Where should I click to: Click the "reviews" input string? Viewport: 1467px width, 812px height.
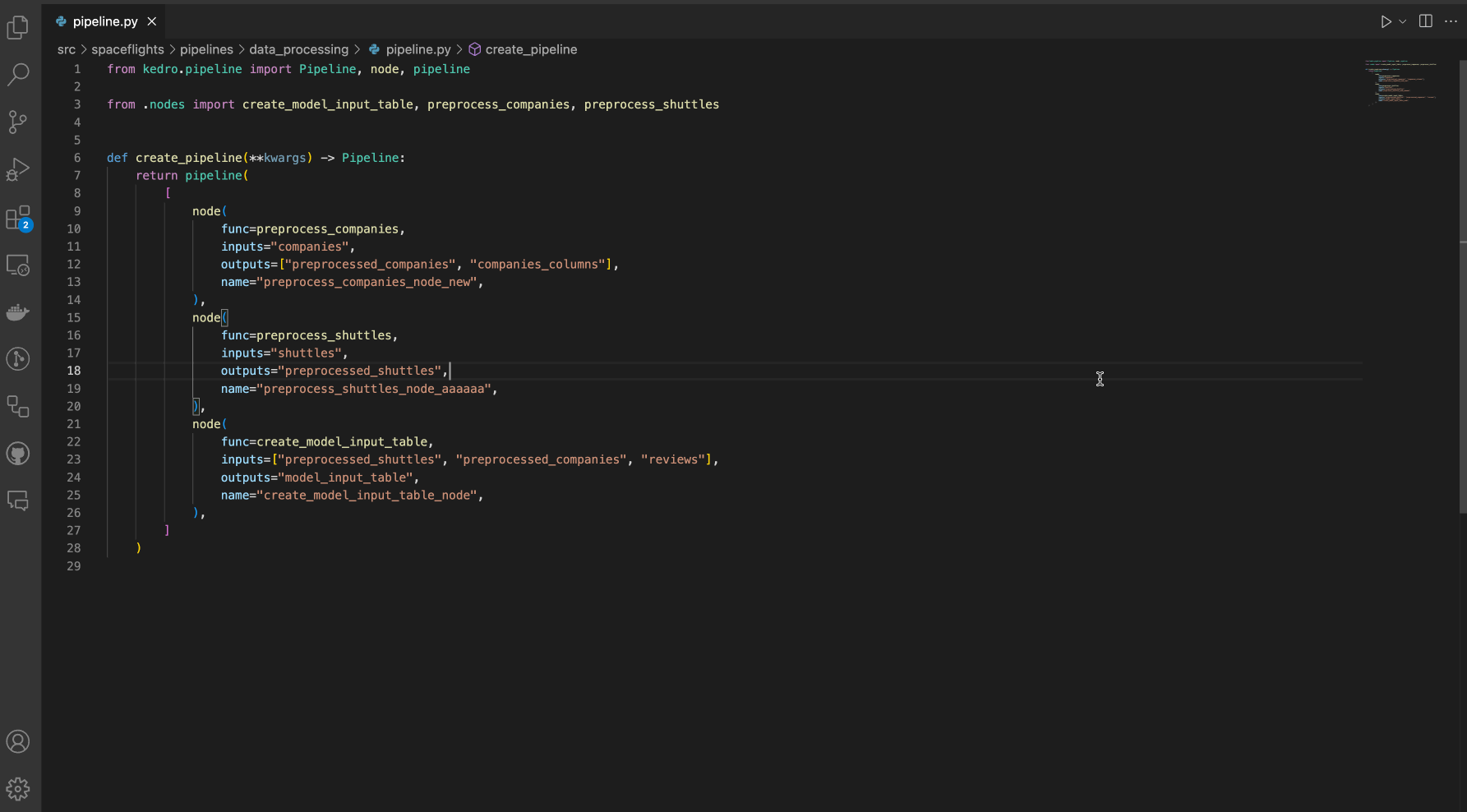tap(673, 459)
